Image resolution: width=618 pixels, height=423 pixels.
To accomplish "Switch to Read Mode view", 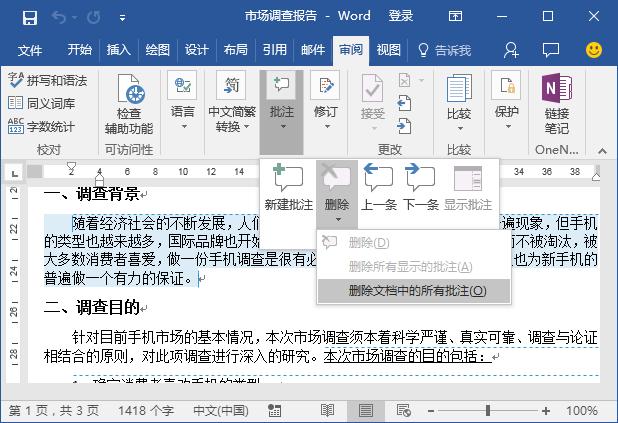I will pos(328,411).
